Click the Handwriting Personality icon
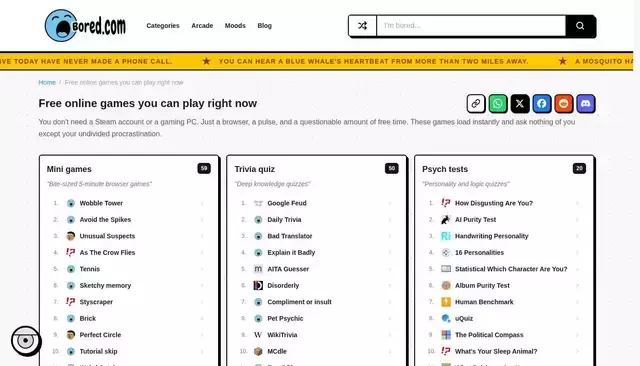The height and width of the screenshot is (366, 640). pos(446,236)
